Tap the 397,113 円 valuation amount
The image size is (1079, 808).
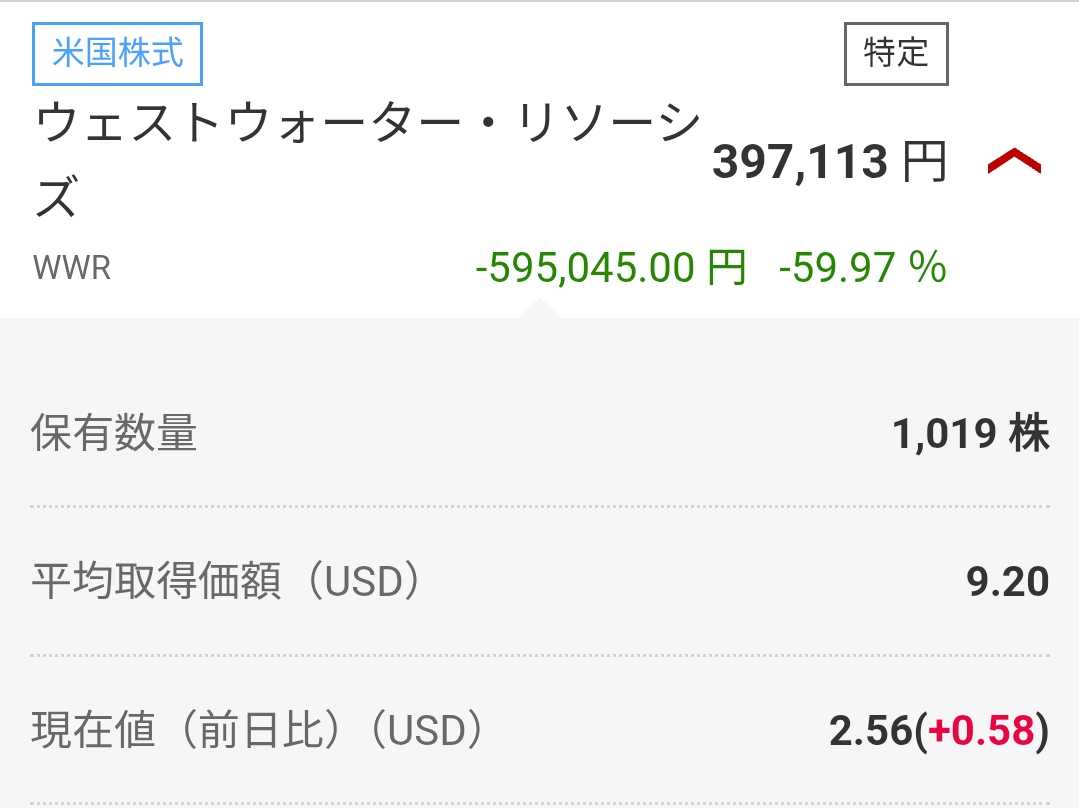tap(800, 162)
